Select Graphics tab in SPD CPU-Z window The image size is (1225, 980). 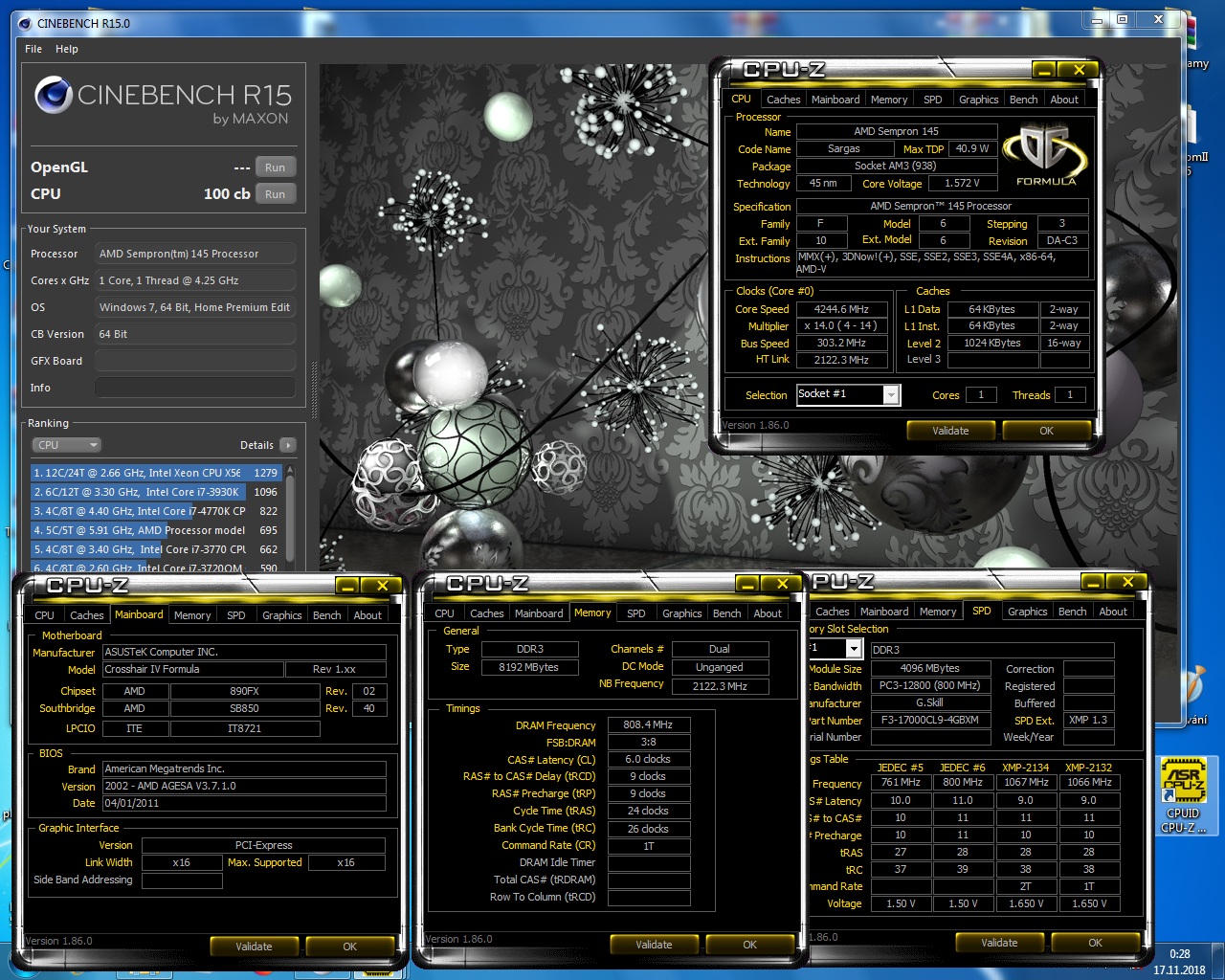pos(1028,612)
